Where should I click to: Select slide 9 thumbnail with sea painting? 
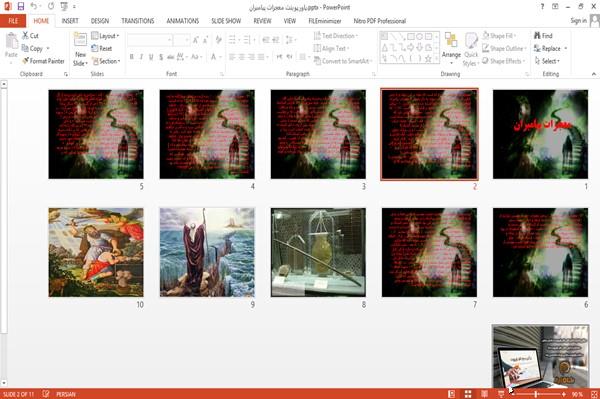[x=207, y=252]
